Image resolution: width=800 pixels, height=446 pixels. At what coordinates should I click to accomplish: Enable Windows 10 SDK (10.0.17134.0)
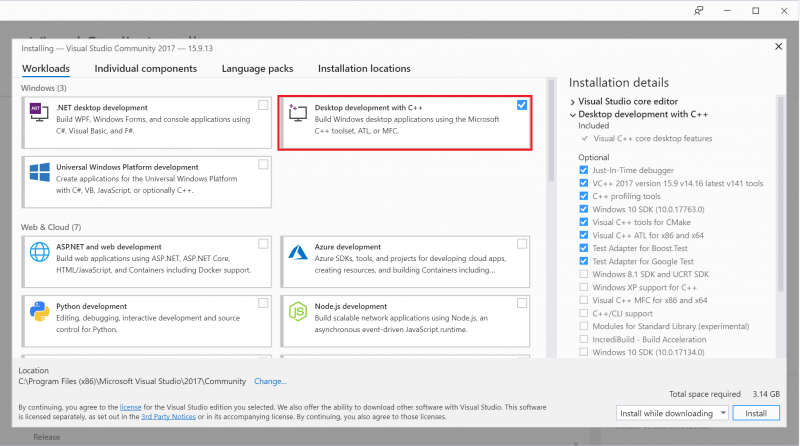coord(584,352)
